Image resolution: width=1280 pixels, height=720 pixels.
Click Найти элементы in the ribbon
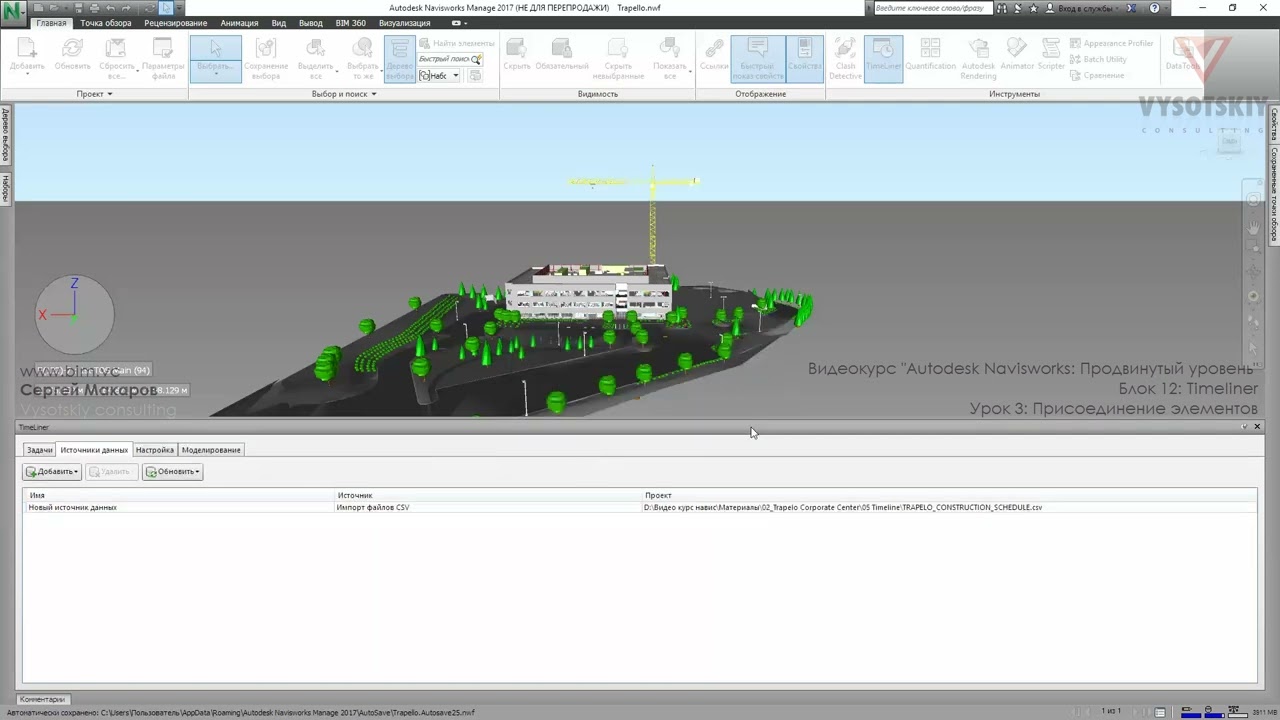click(457, 43)
